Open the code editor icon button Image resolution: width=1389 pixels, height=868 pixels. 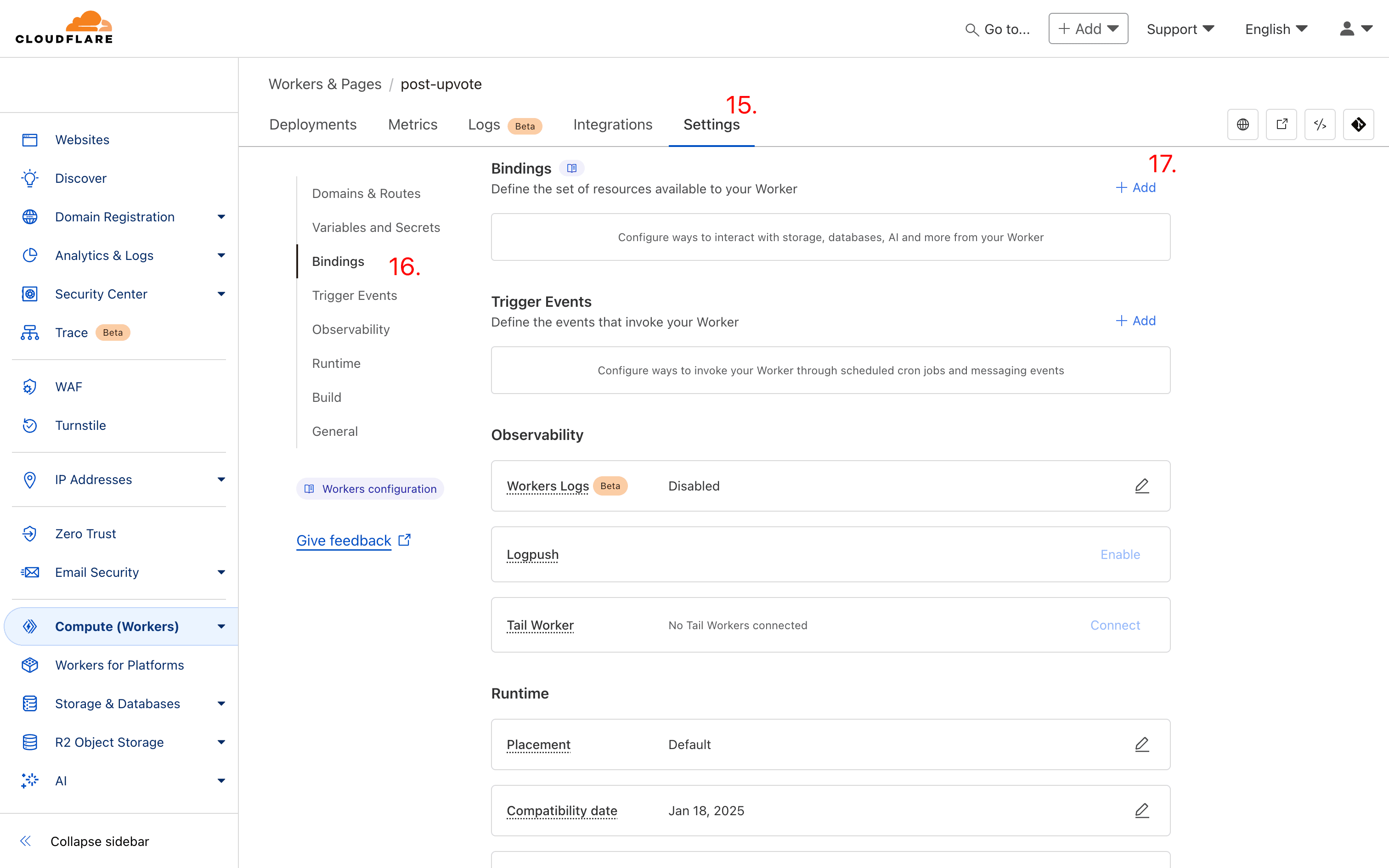1320,124
